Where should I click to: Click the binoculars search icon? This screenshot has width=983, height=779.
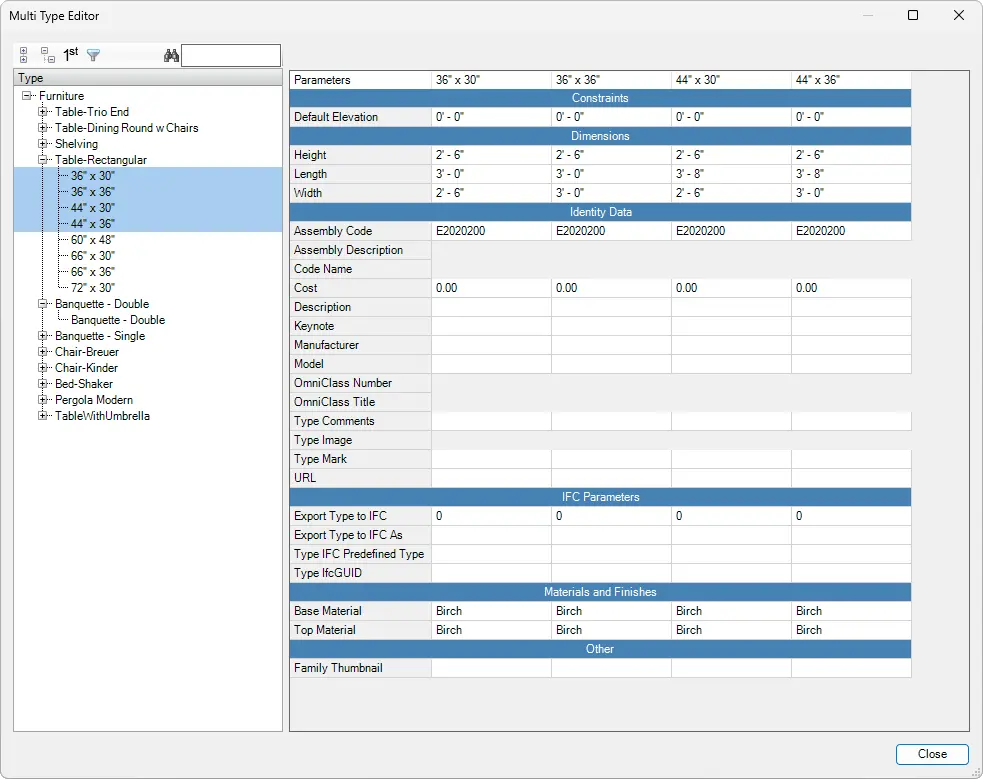pos(171,55)
